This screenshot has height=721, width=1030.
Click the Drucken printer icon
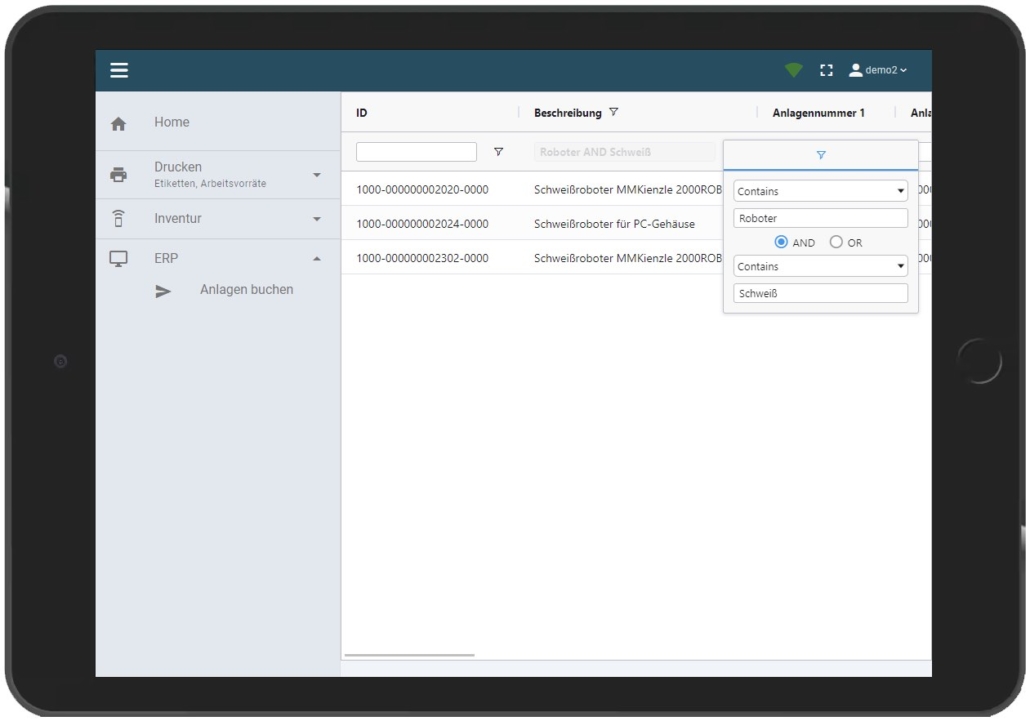(x=118, y=174)
